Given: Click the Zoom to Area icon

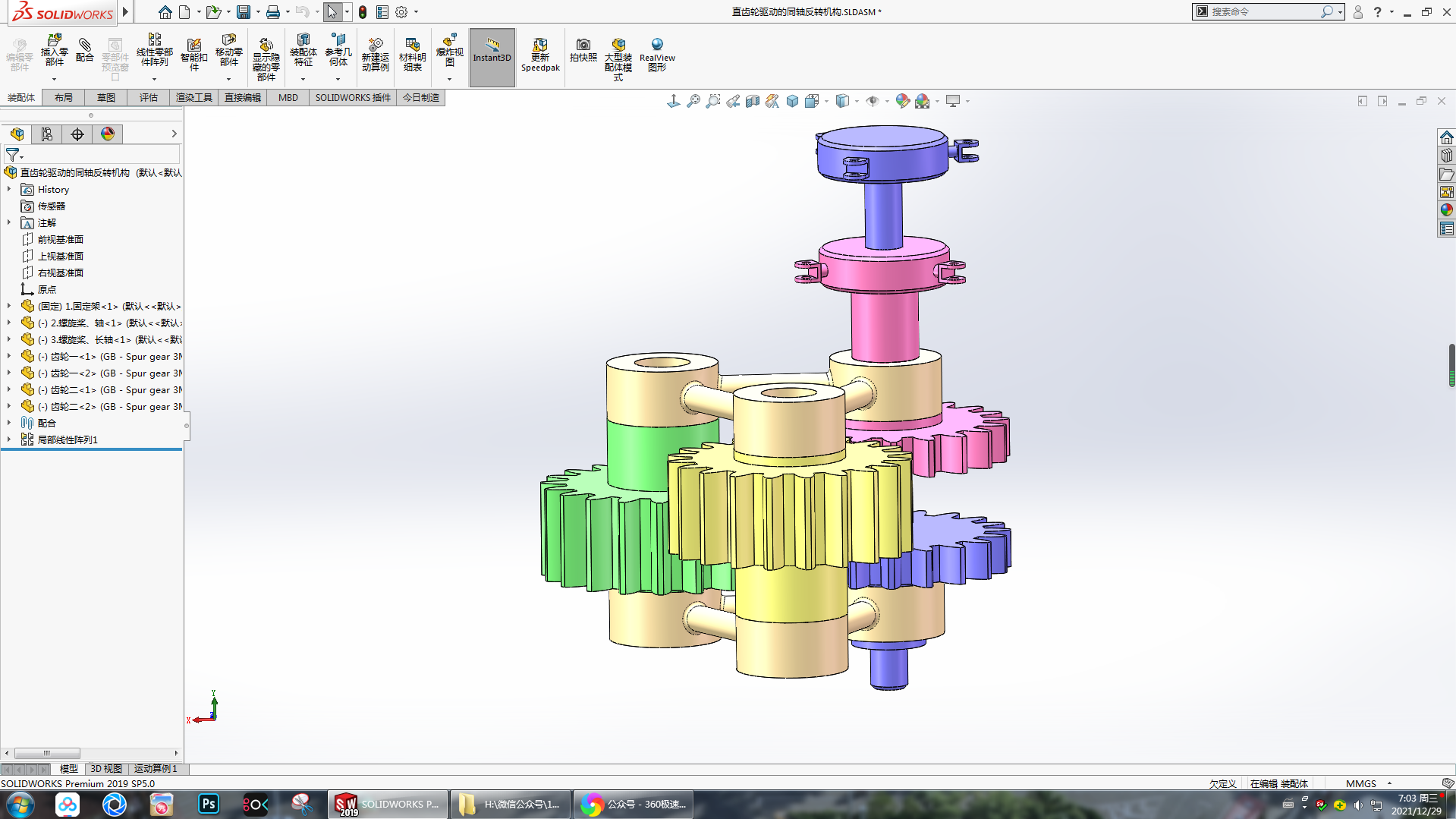Looking at the screenshot, I should pyautogui.click(x=712, y=101).
